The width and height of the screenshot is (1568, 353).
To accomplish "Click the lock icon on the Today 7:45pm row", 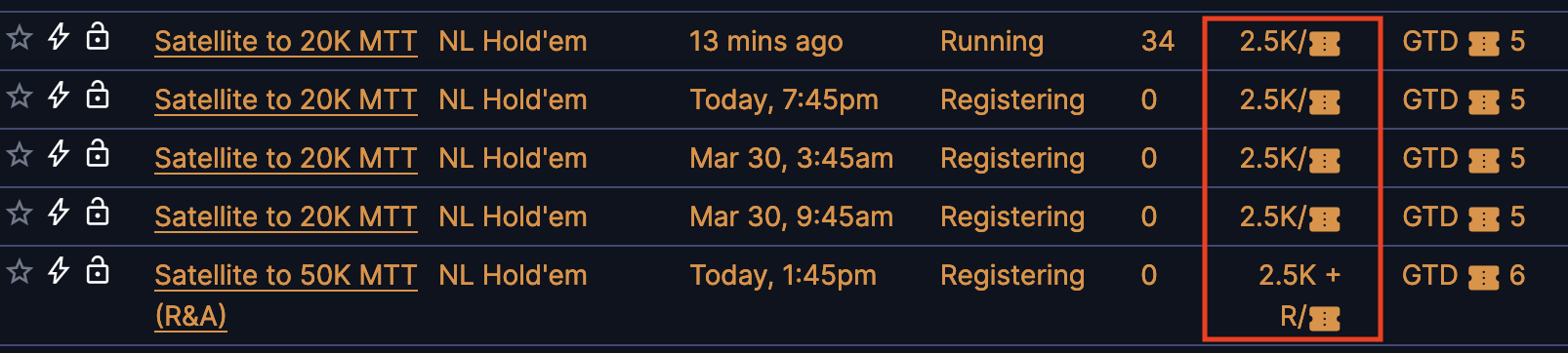I will click(x=98, y=95).
